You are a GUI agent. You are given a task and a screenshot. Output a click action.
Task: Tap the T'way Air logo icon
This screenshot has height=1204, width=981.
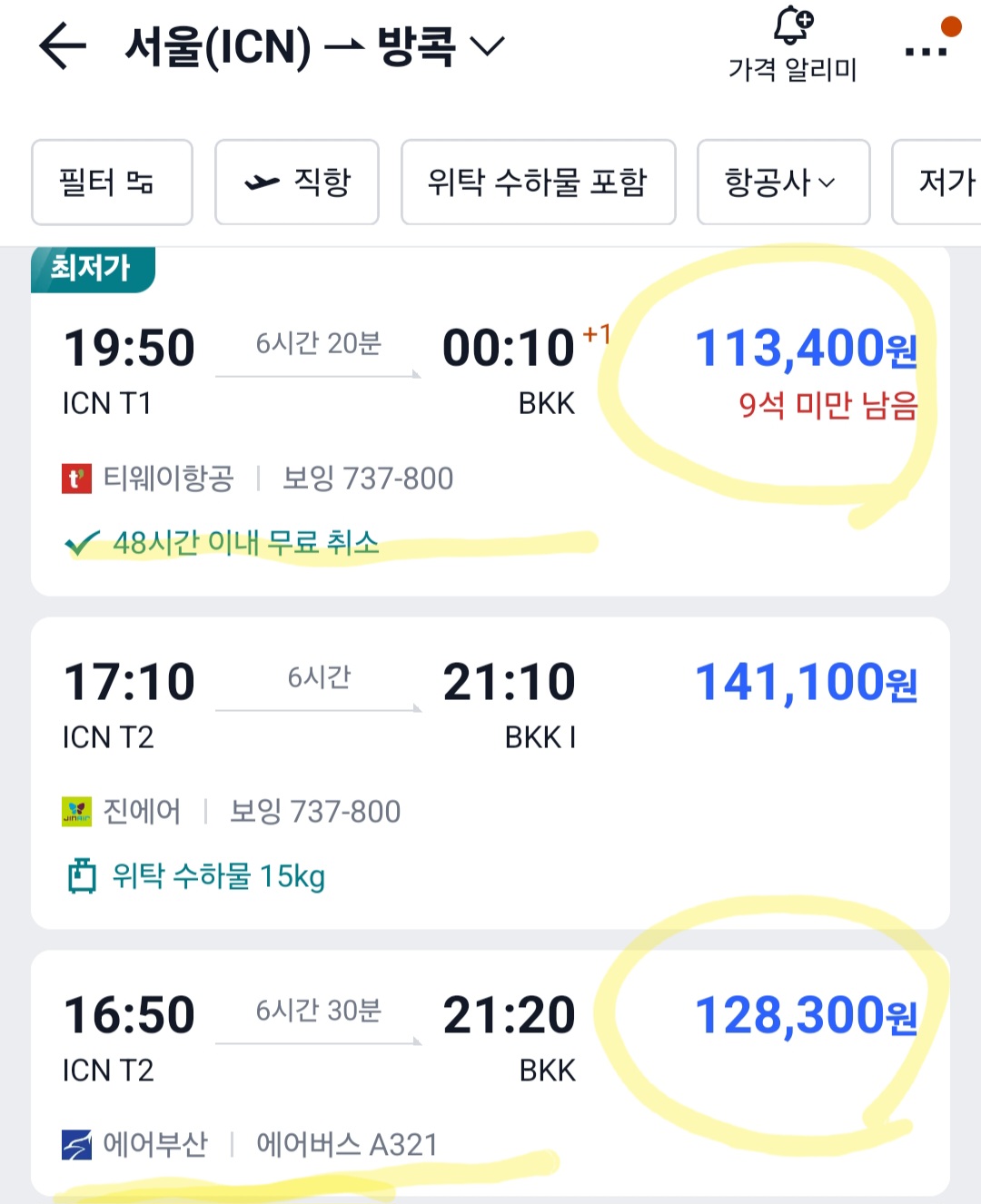(x=76, y=479)
